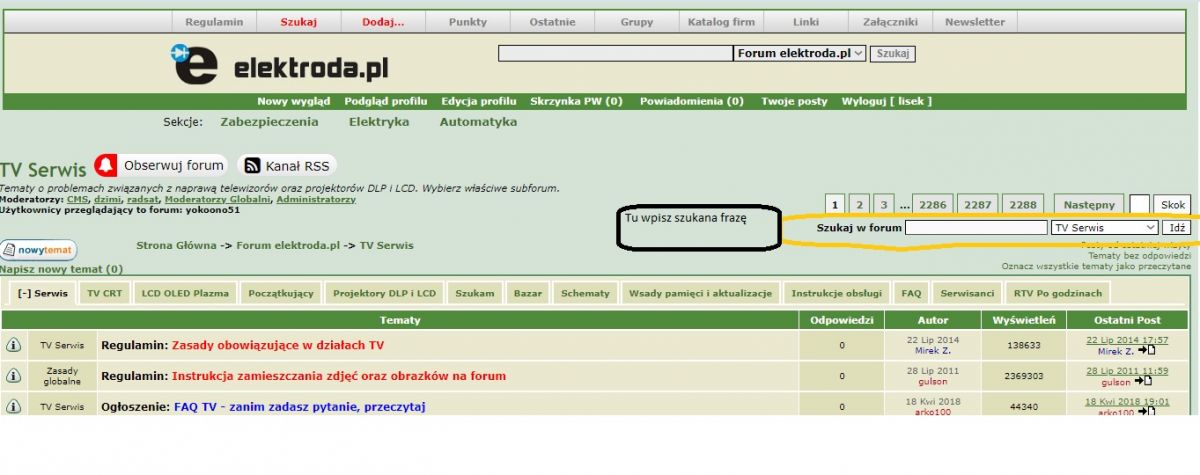Open Skrzynka PW (0)
The height and width of the screenshot is (475, 1200).
[576, 101]
